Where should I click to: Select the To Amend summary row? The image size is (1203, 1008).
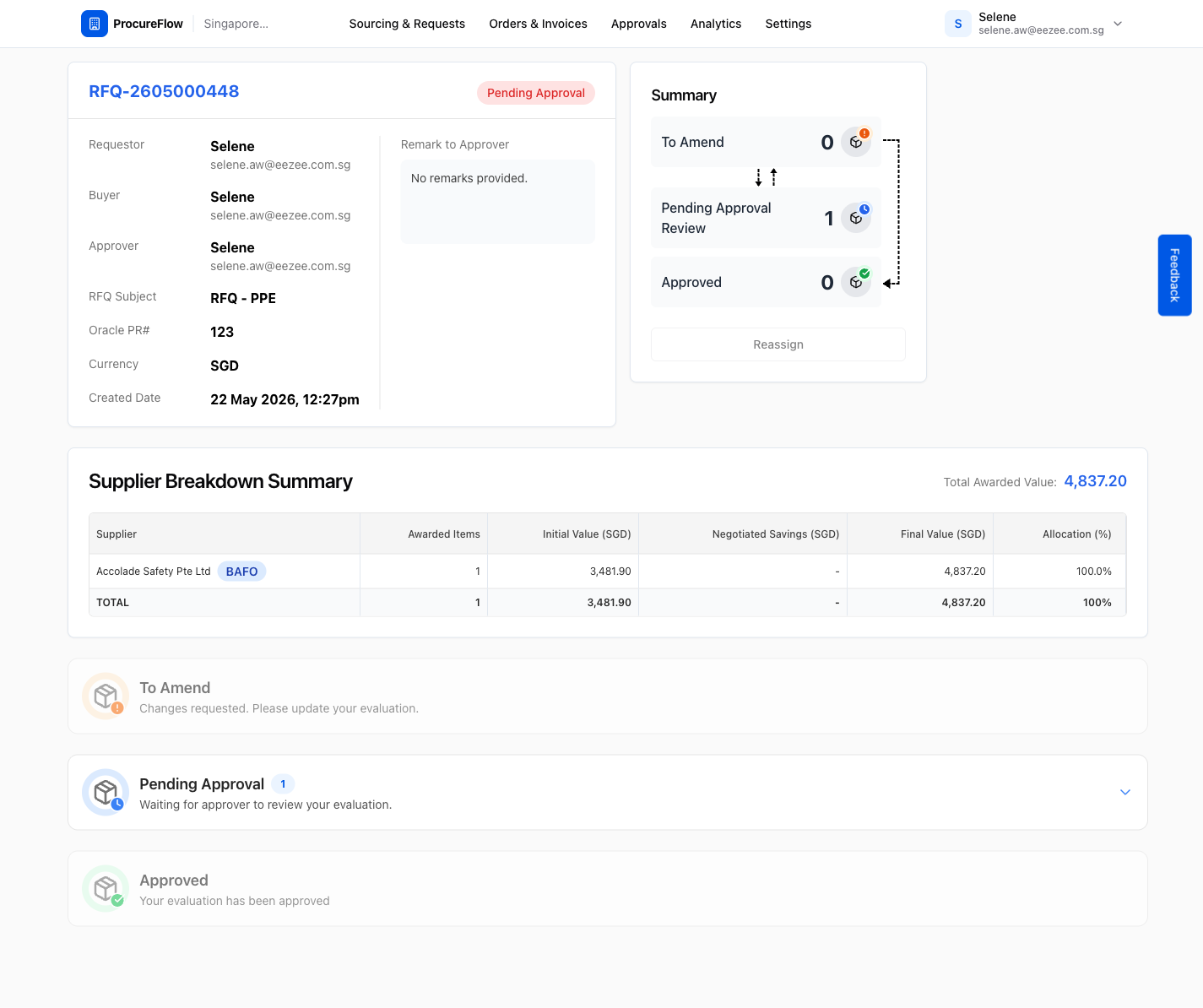[x=766, y=142]
